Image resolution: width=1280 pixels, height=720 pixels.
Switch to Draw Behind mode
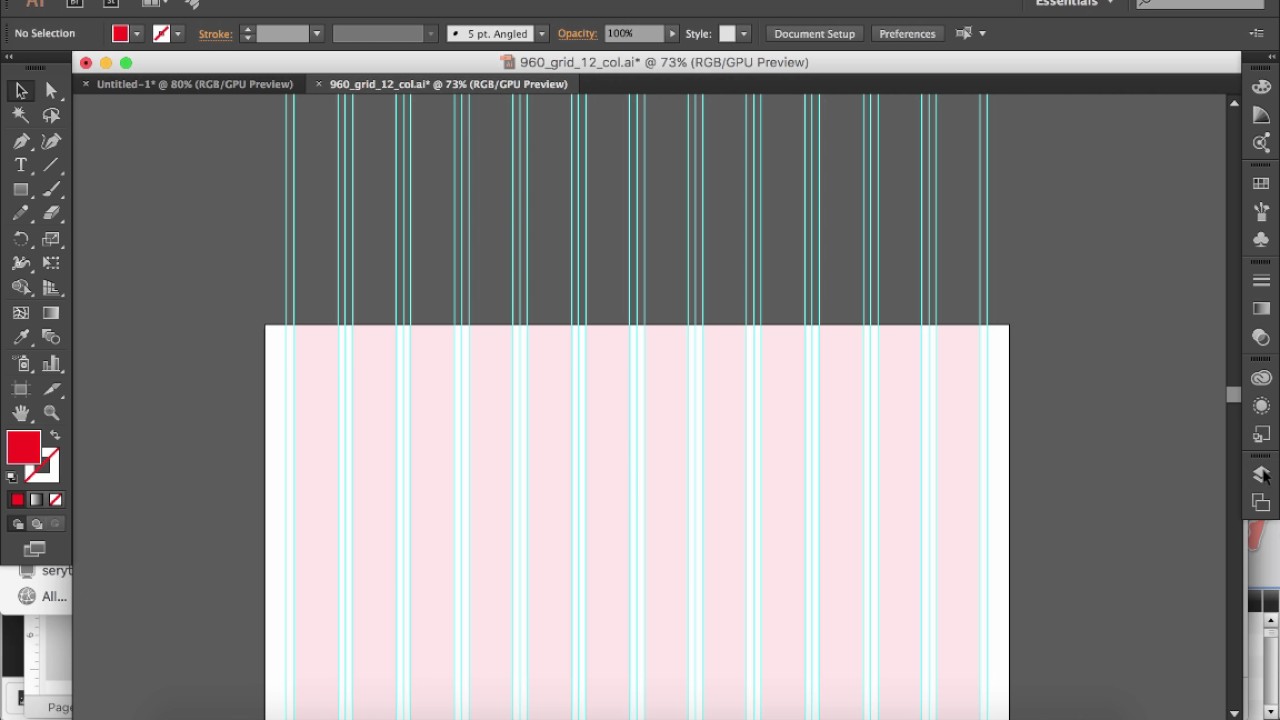tap(36, 524)
